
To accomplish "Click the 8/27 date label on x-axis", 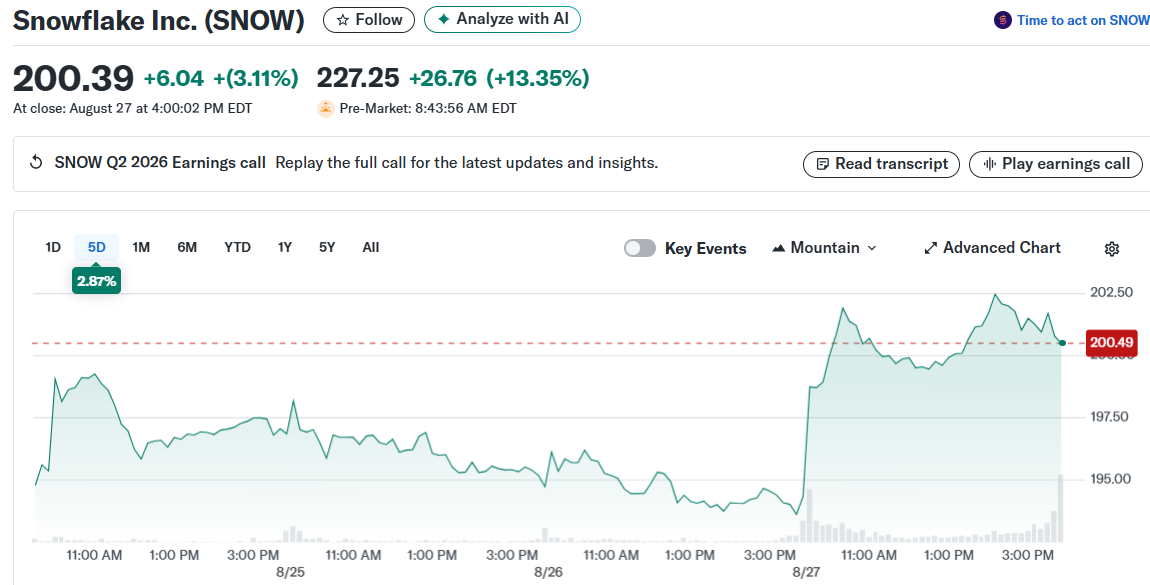I will 805,572.
